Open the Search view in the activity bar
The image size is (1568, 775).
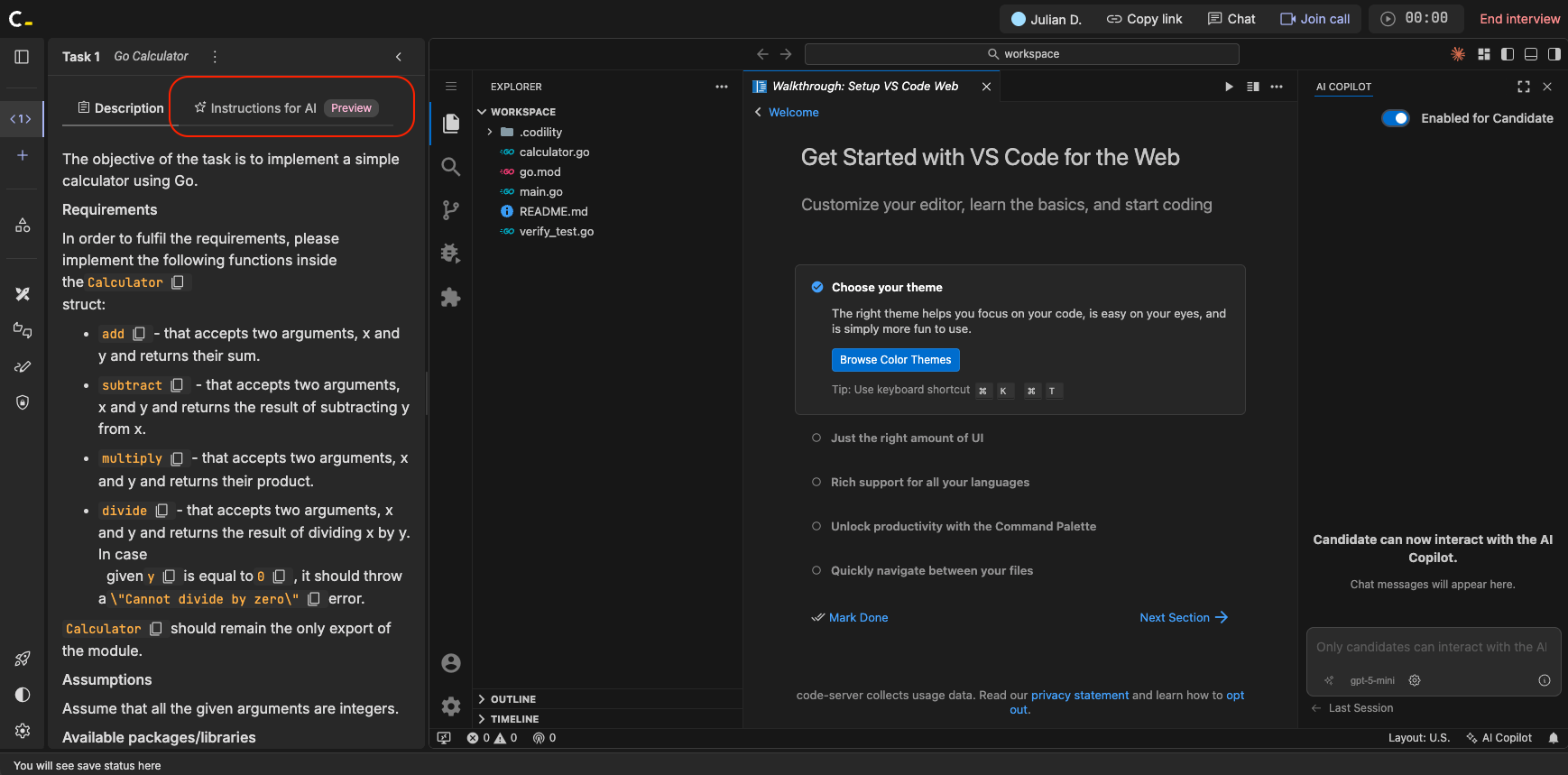point(451,166)
